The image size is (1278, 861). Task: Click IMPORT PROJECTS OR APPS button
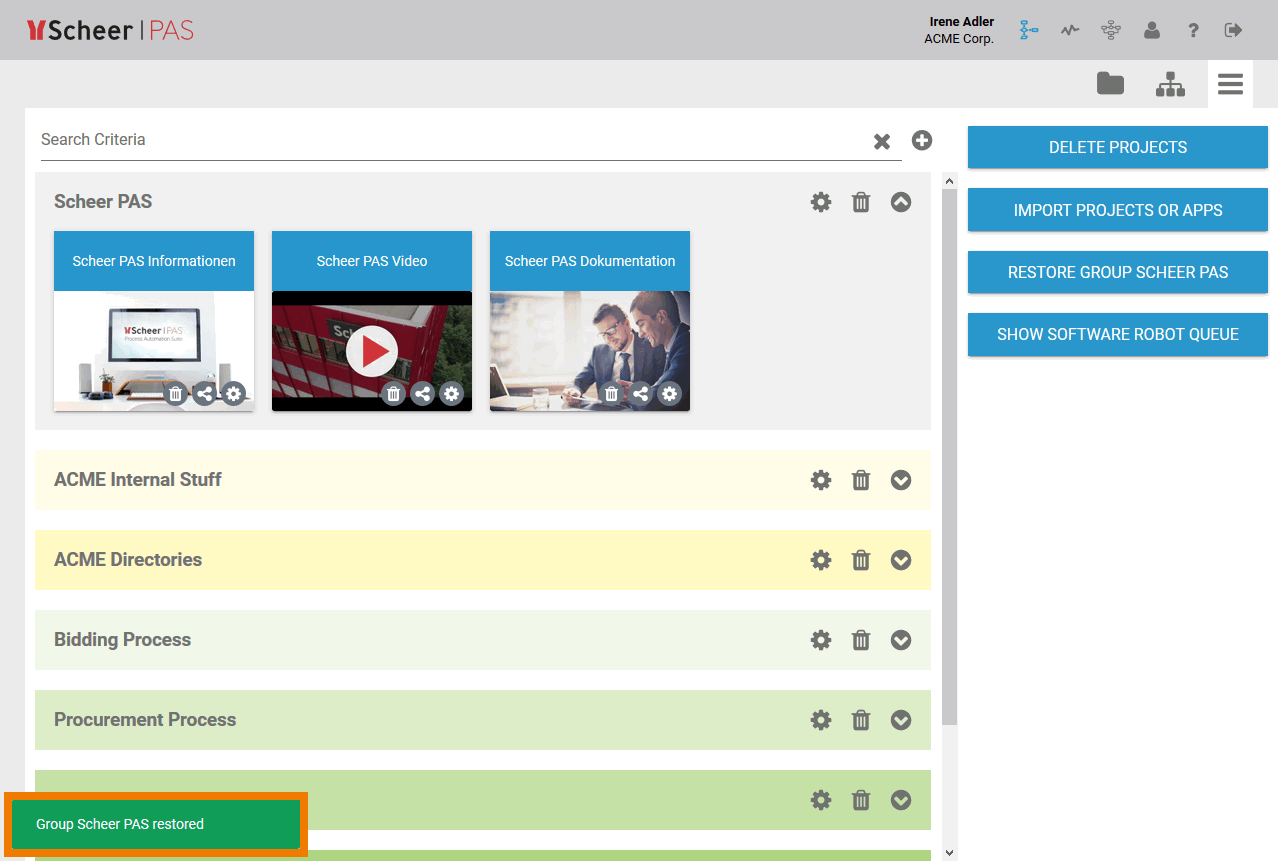tap(1117, 210)
